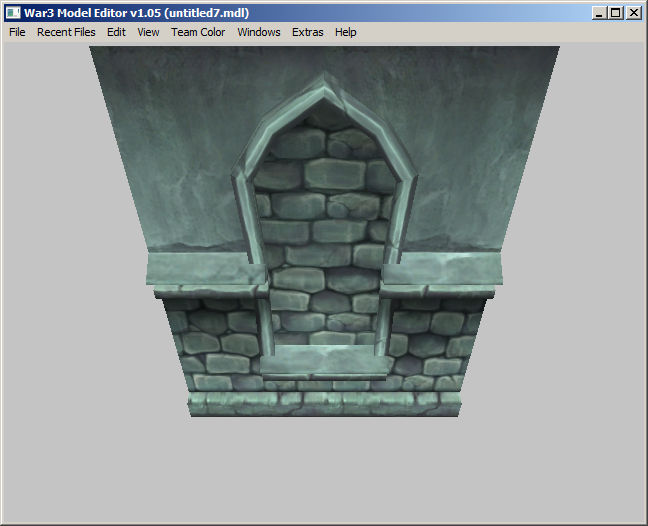The width and height of the screenshot is (648, 526).
Task: Open the Extras menu
Action: pos(307,32)
